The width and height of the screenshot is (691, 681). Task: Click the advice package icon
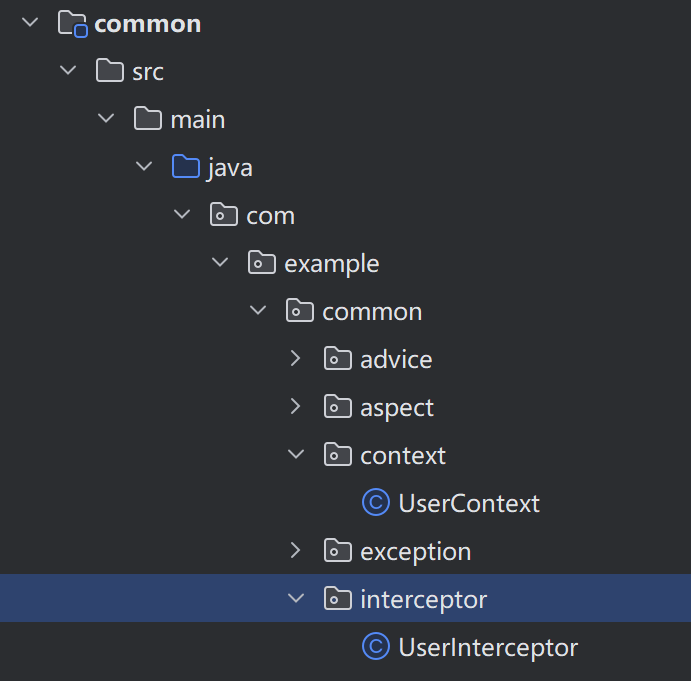(x=338, y=358)
